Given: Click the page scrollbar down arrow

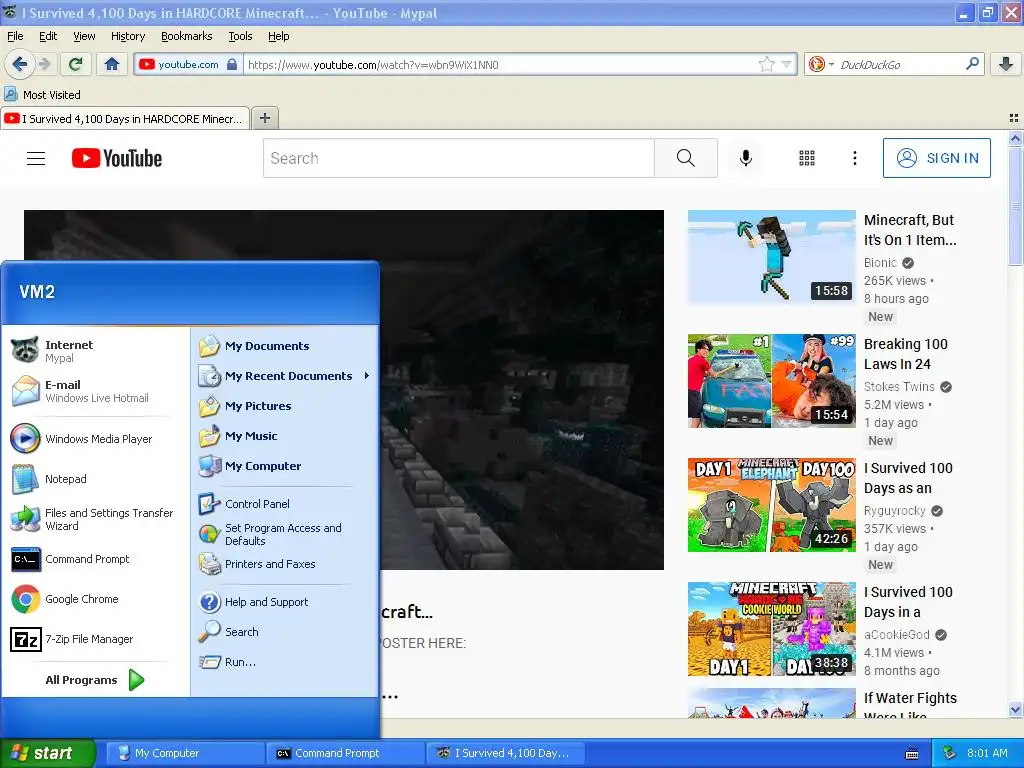Looking at the screenshot, I should click(1015, 710).
